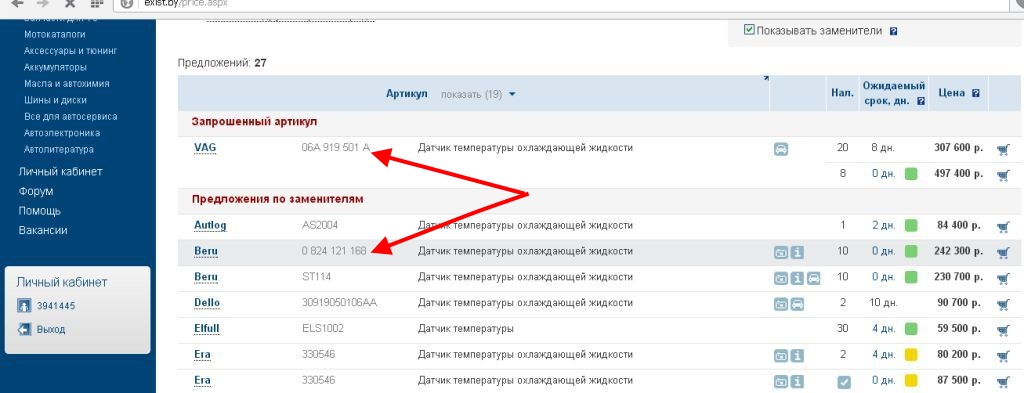Click help icon next to Цена header
The image size is (1024, 393).
(976, 93)
